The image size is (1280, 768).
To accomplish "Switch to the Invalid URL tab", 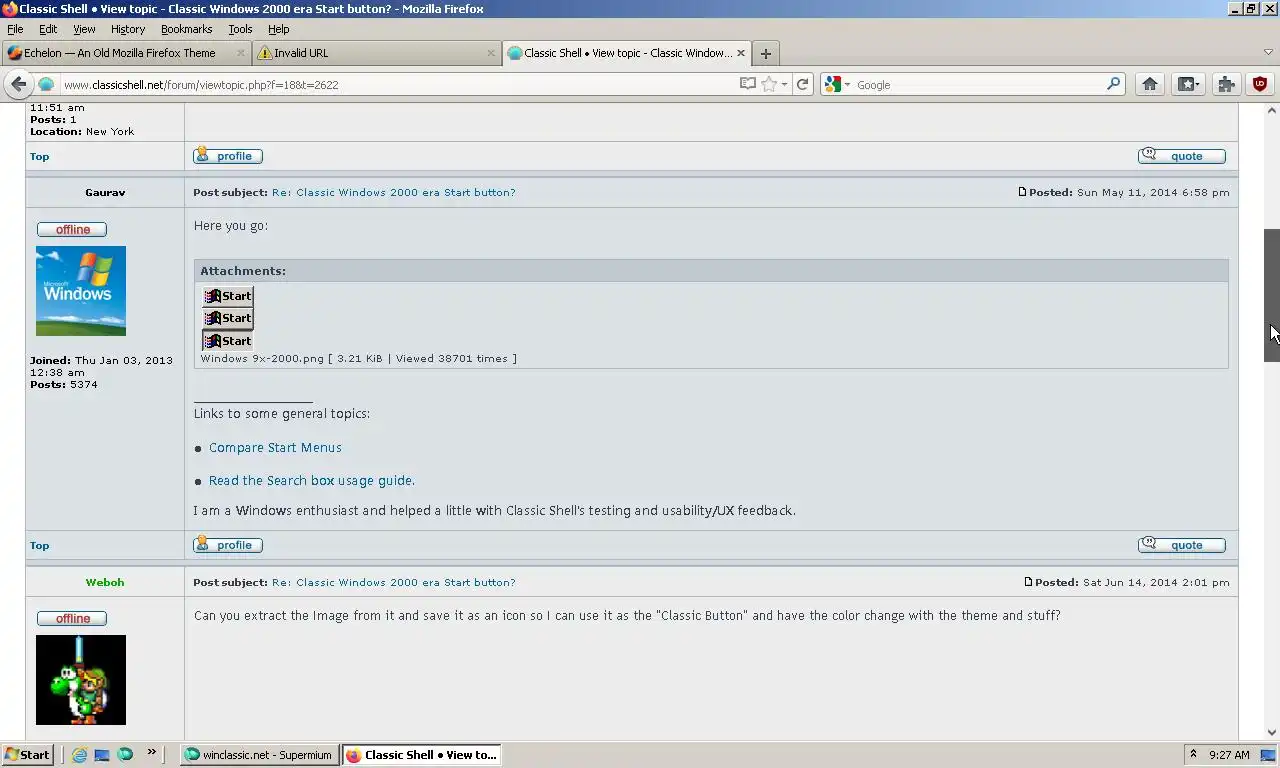I will [x=375, y=53].
